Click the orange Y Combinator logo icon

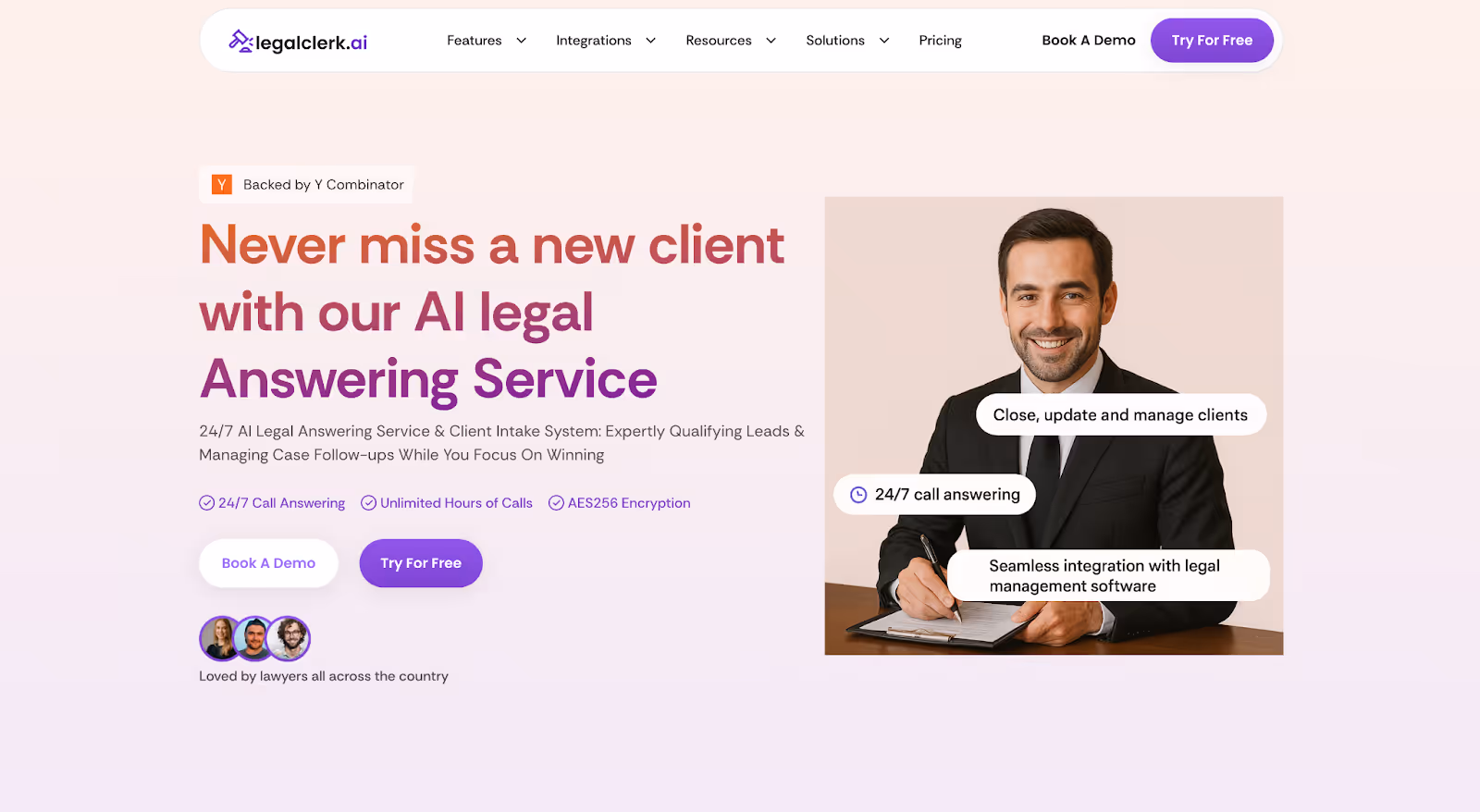222,185
